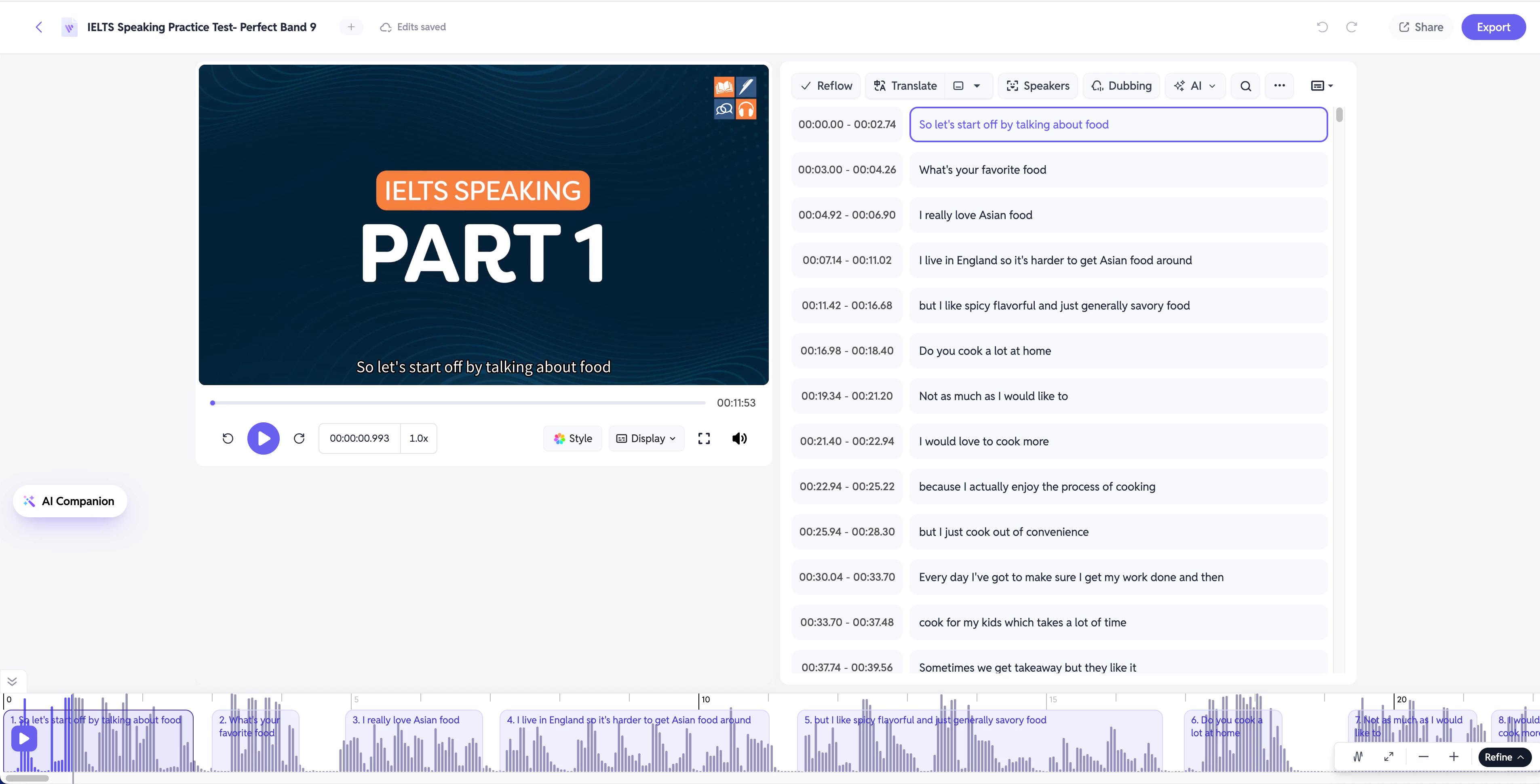
Task: Redo the last undone edit
Action: [1352, 27]
